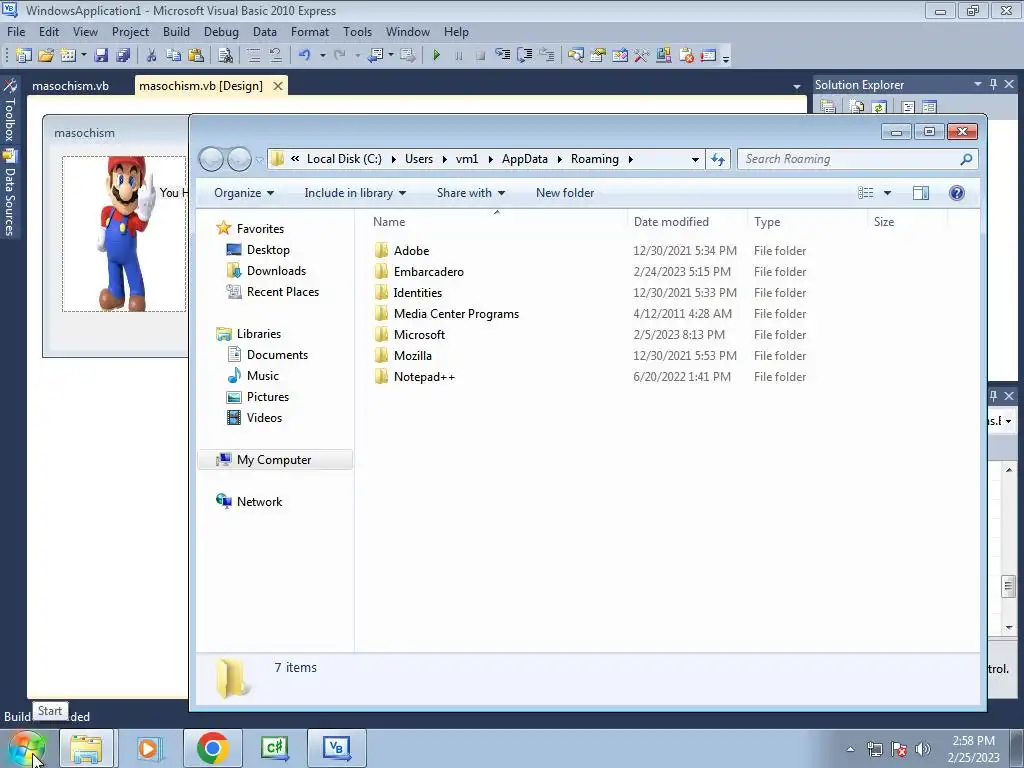Click the Comment out selected lines icon
The height and width of the screenshot is (768, 1024).
point(254,56)
